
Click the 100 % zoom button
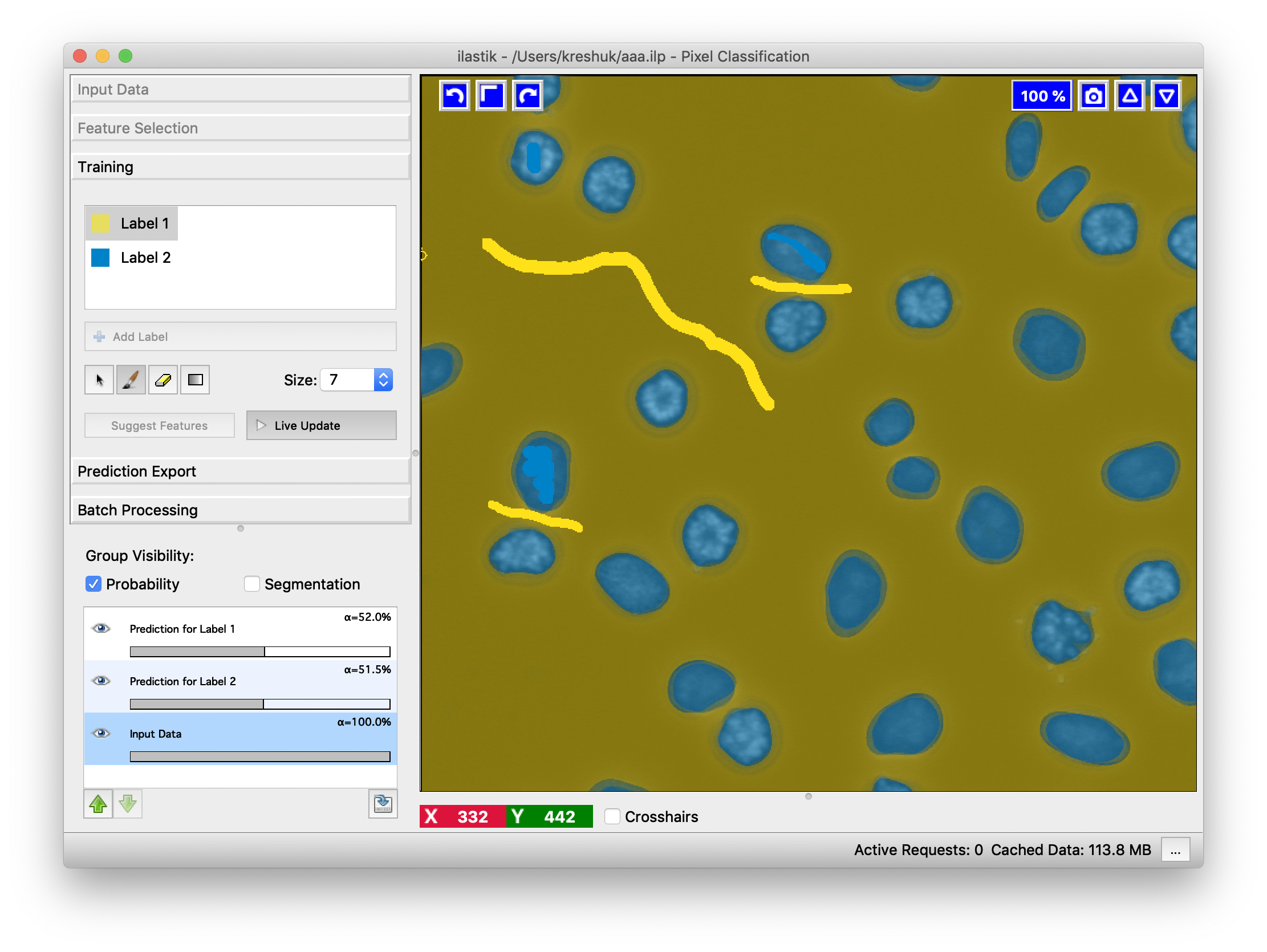click(x=1042, y=96)
